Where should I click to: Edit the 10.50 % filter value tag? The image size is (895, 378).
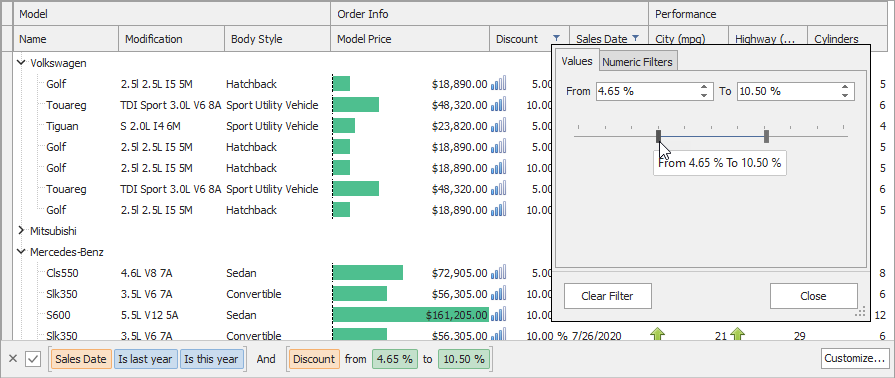pos(464,359)
